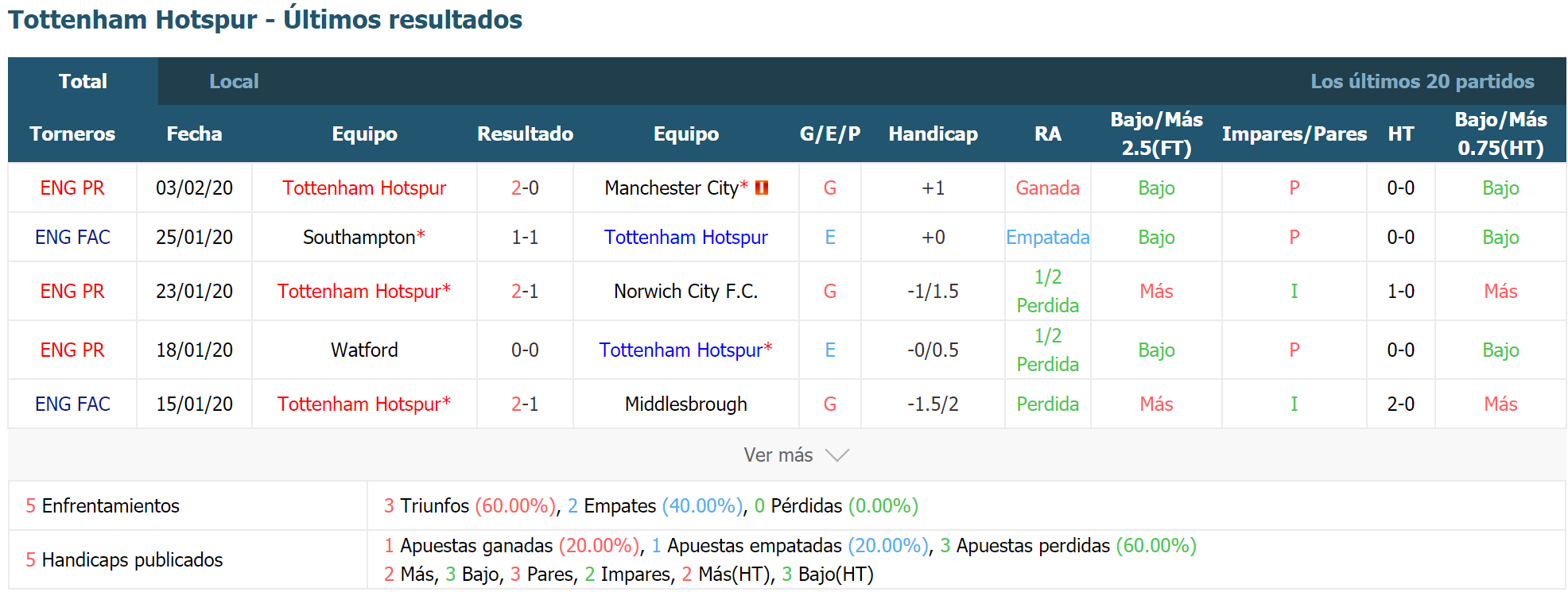Viewport: 1568px width, 592px height.
Task: Click ENG PR tournament for 23/01/20 match
Action: click(x=72, y=291)
